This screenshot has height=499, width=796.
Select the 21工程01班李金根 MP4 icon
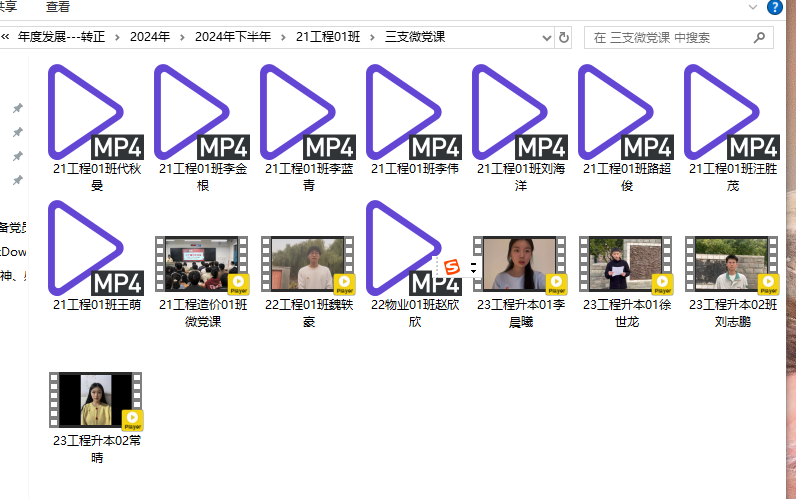click(x=203, y=112)
